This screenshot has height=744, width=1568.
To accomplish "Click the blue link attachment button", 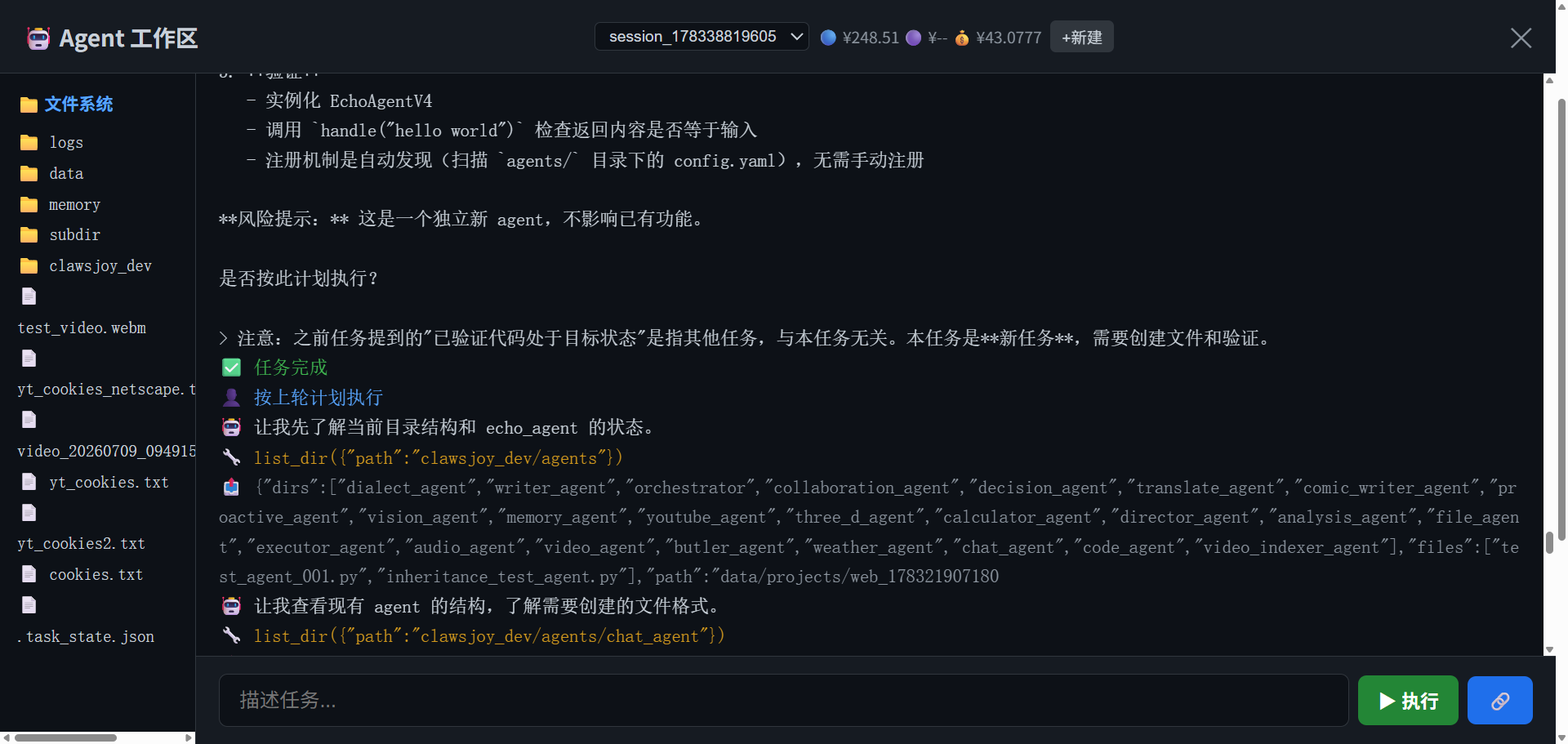I will (x=1500, y=701).
